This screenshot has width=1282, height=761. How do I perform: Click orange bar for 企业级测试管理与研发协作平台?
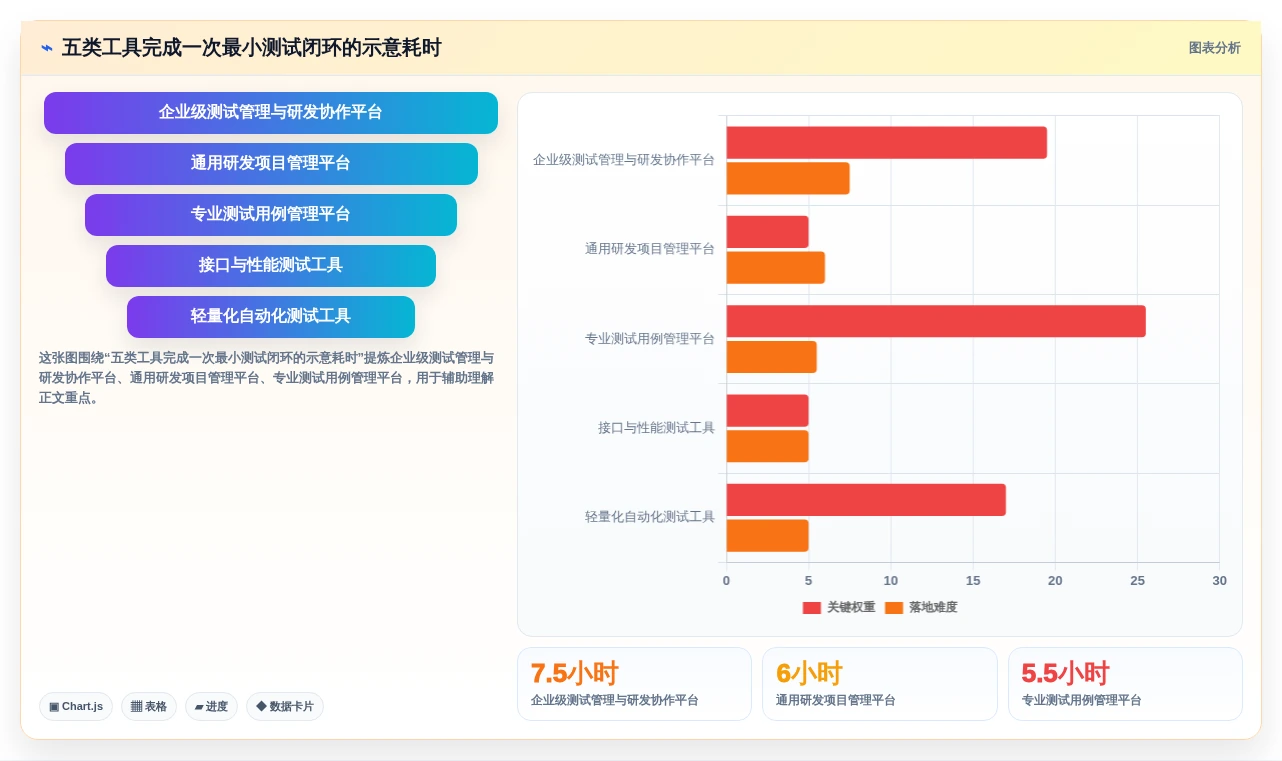tap(788, 179)
